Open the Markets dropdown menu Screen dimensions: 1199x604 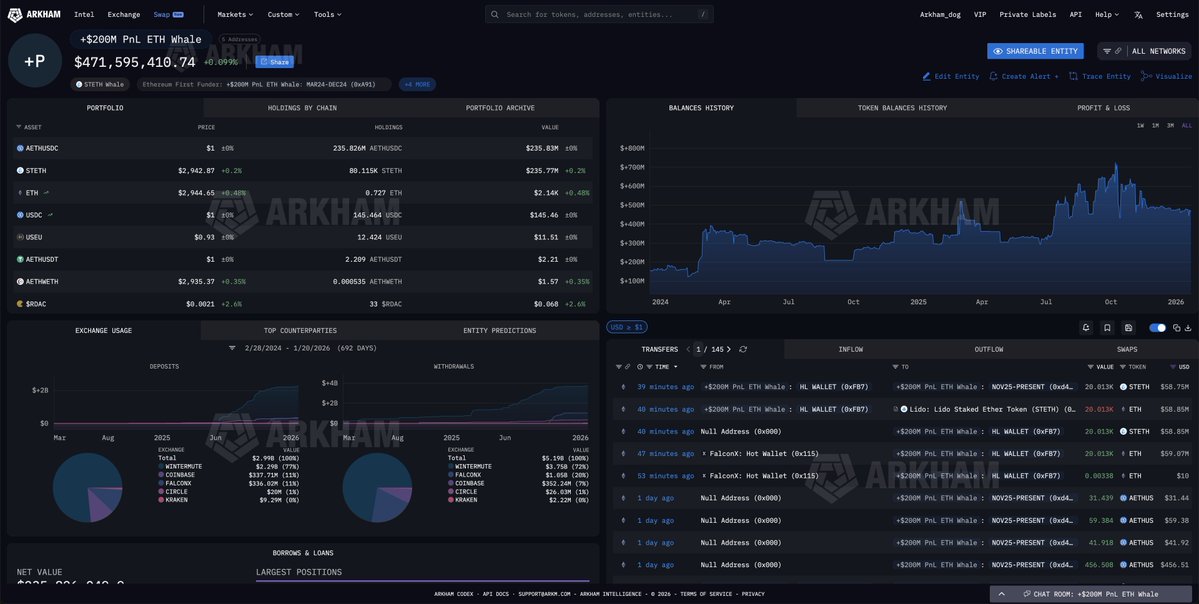[235, 15]
